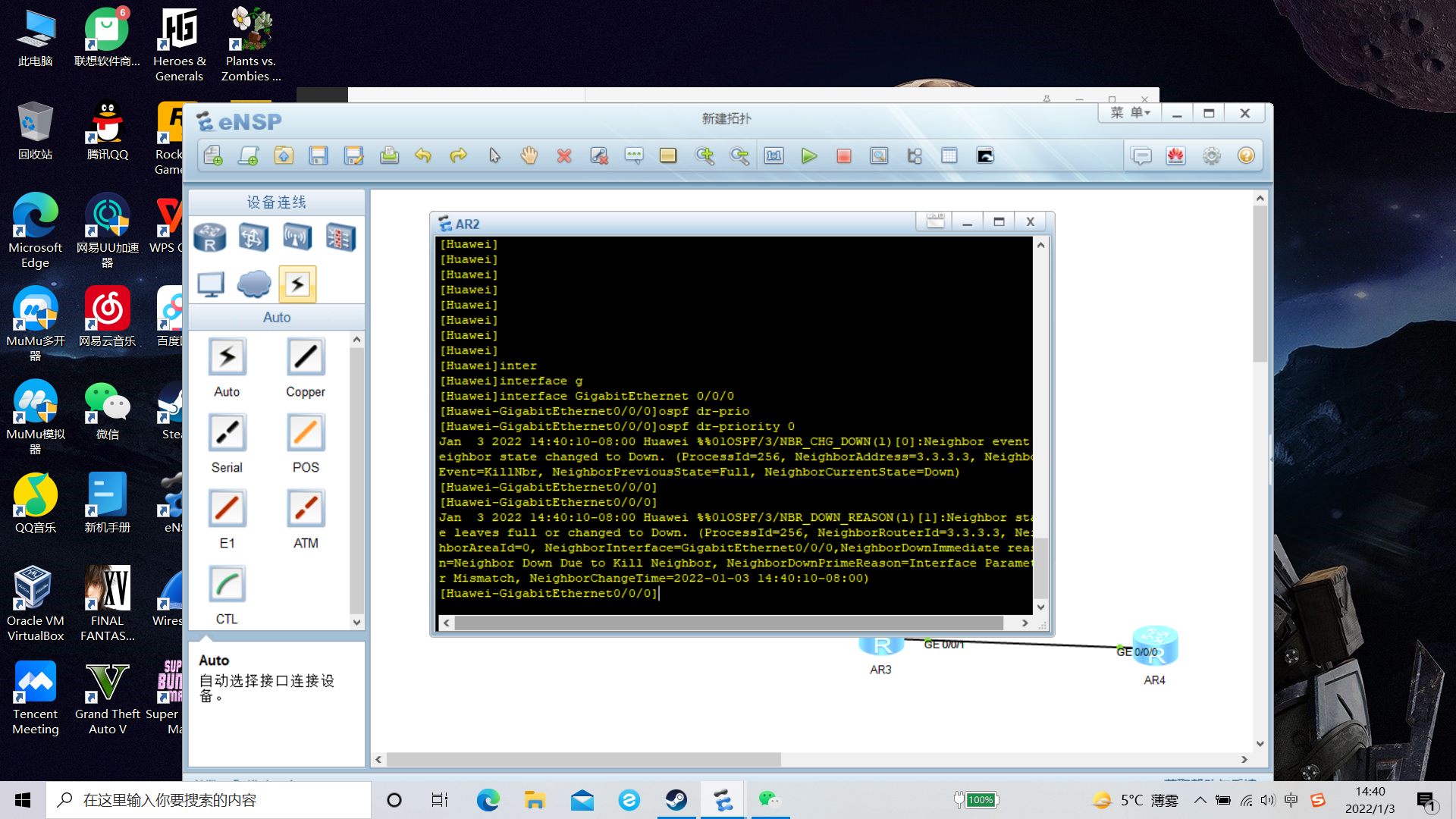Viewport: 1456px width, 819px height.
Task: Print the topology with printer icon
Action: [389, 156]
